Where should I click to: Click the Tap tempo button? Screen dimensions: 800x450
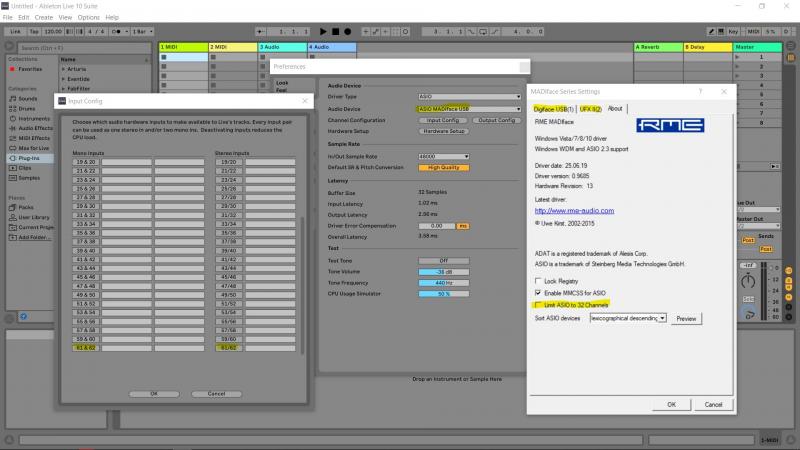[x=34, y=32]
